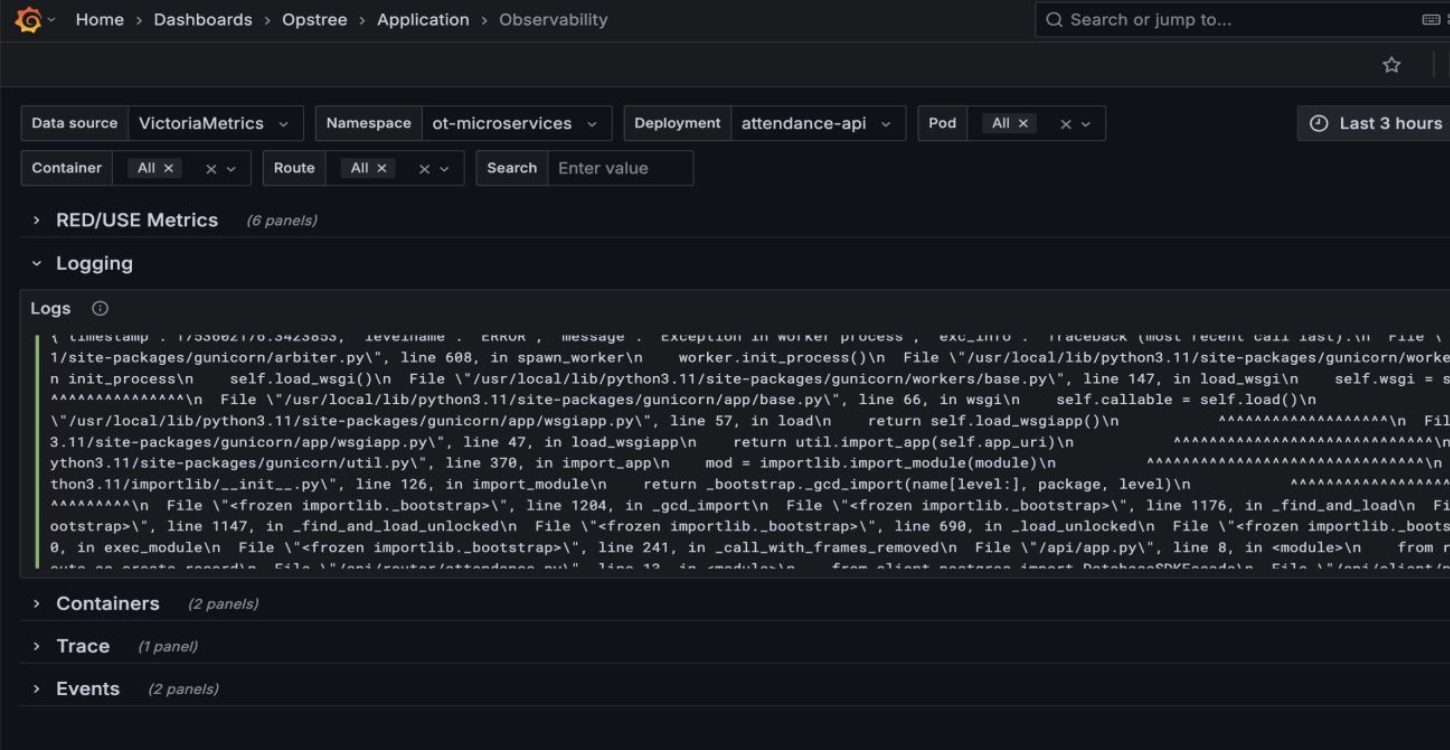Clear the Route filter selection

424,169
